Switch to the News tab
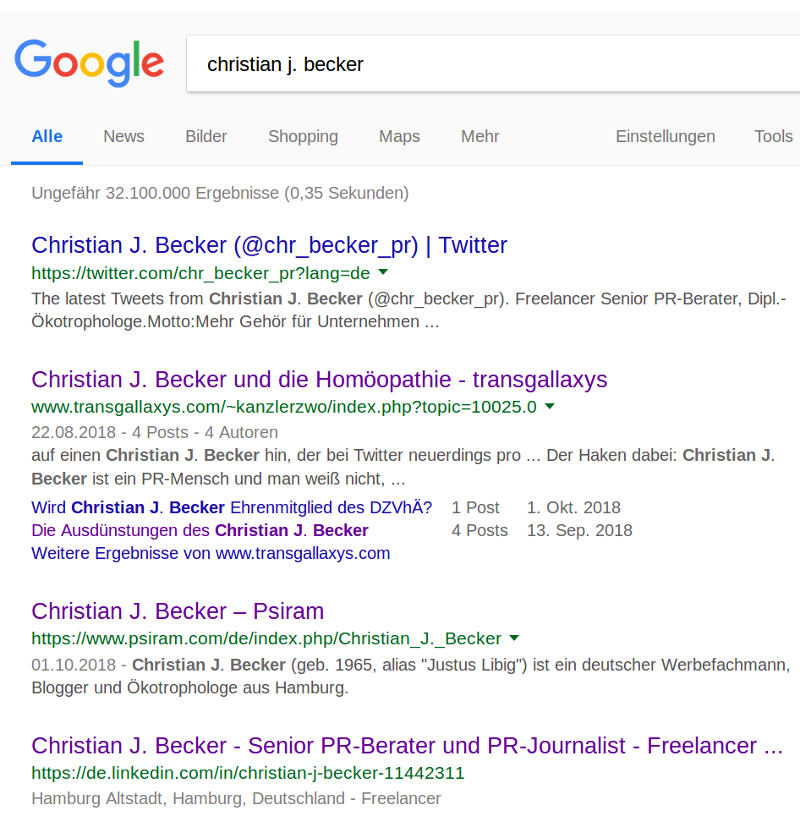This screenshot has height=827, width=800. coord(123,136)
